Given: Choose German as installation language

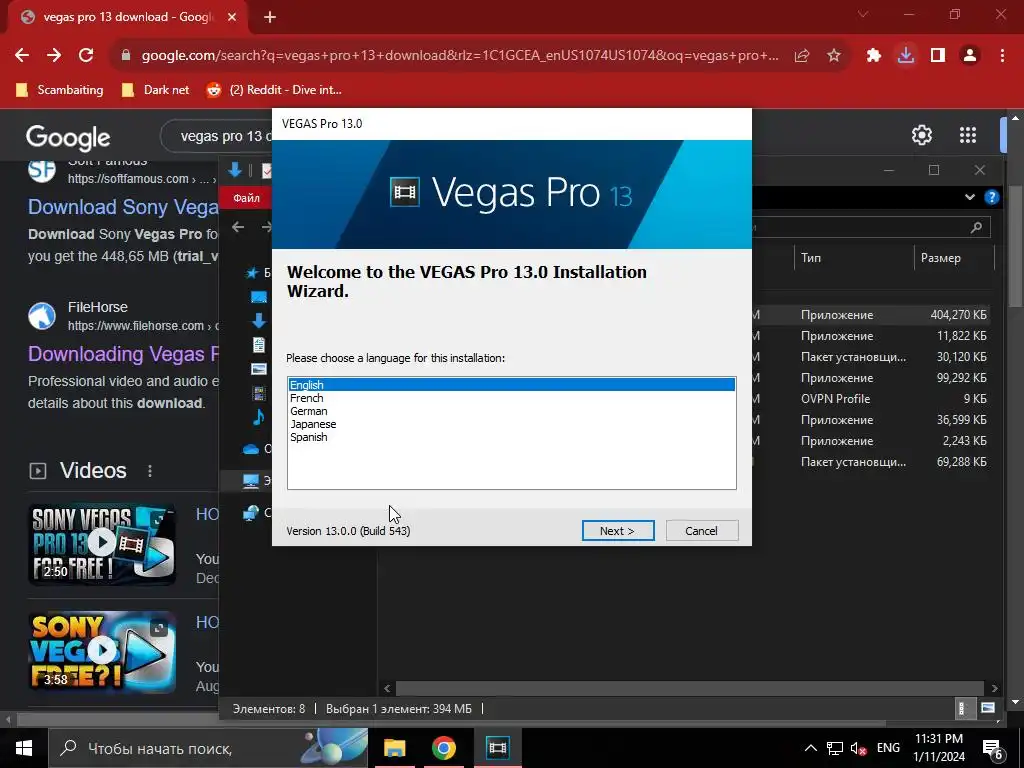Looking at the screenshot, I should [308, 411].
